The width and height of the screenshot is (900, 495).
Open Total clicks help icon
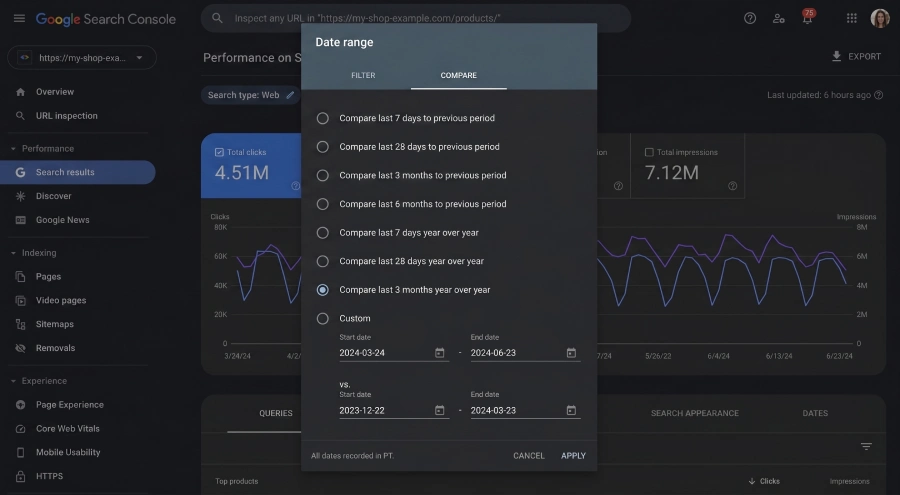295,186
